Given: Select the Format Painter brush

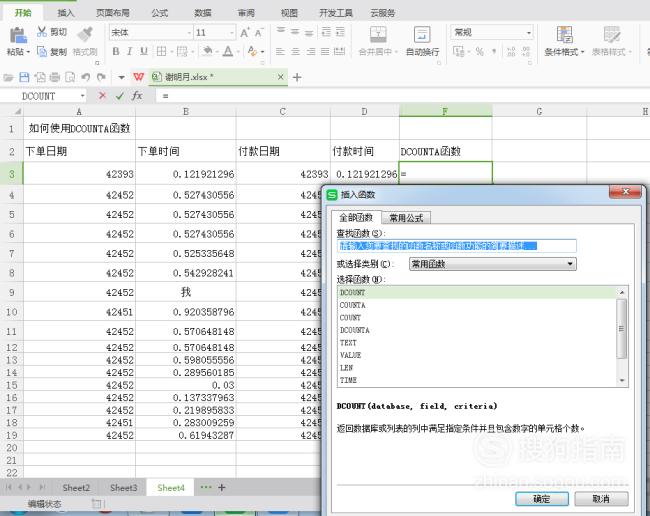Looking at the screenshot, I should tap(85, 34).
